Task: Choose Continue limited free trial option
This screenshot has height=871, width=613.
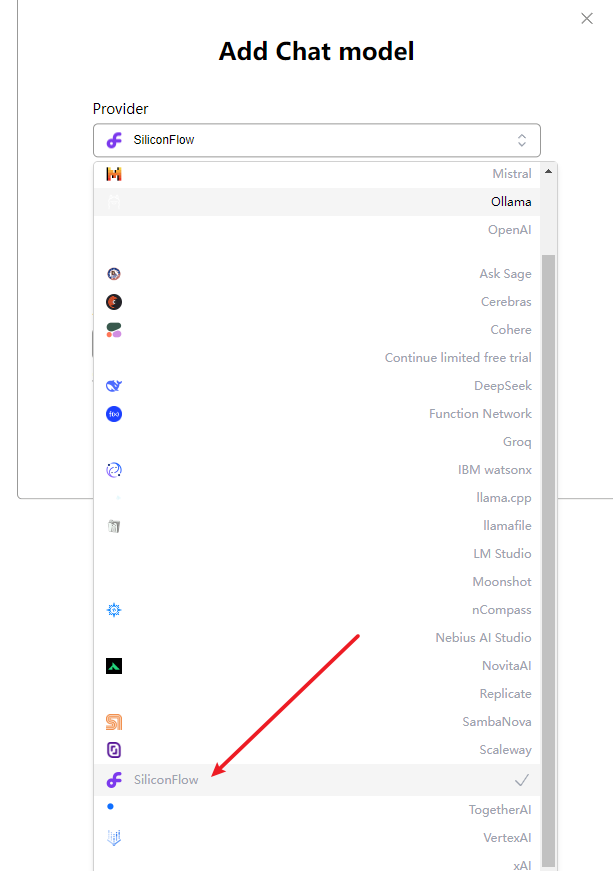Action: click(x=458, y=358)
